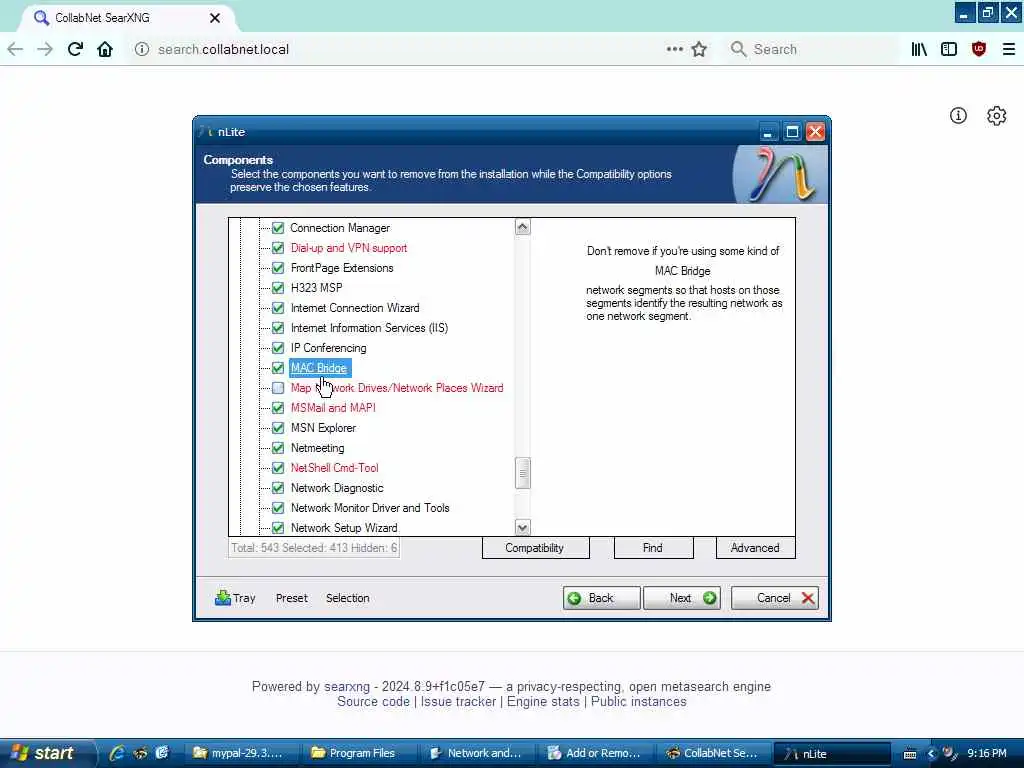
Task: Open the Selection menu
Action: pyautogui.click(x=347, y=598)
